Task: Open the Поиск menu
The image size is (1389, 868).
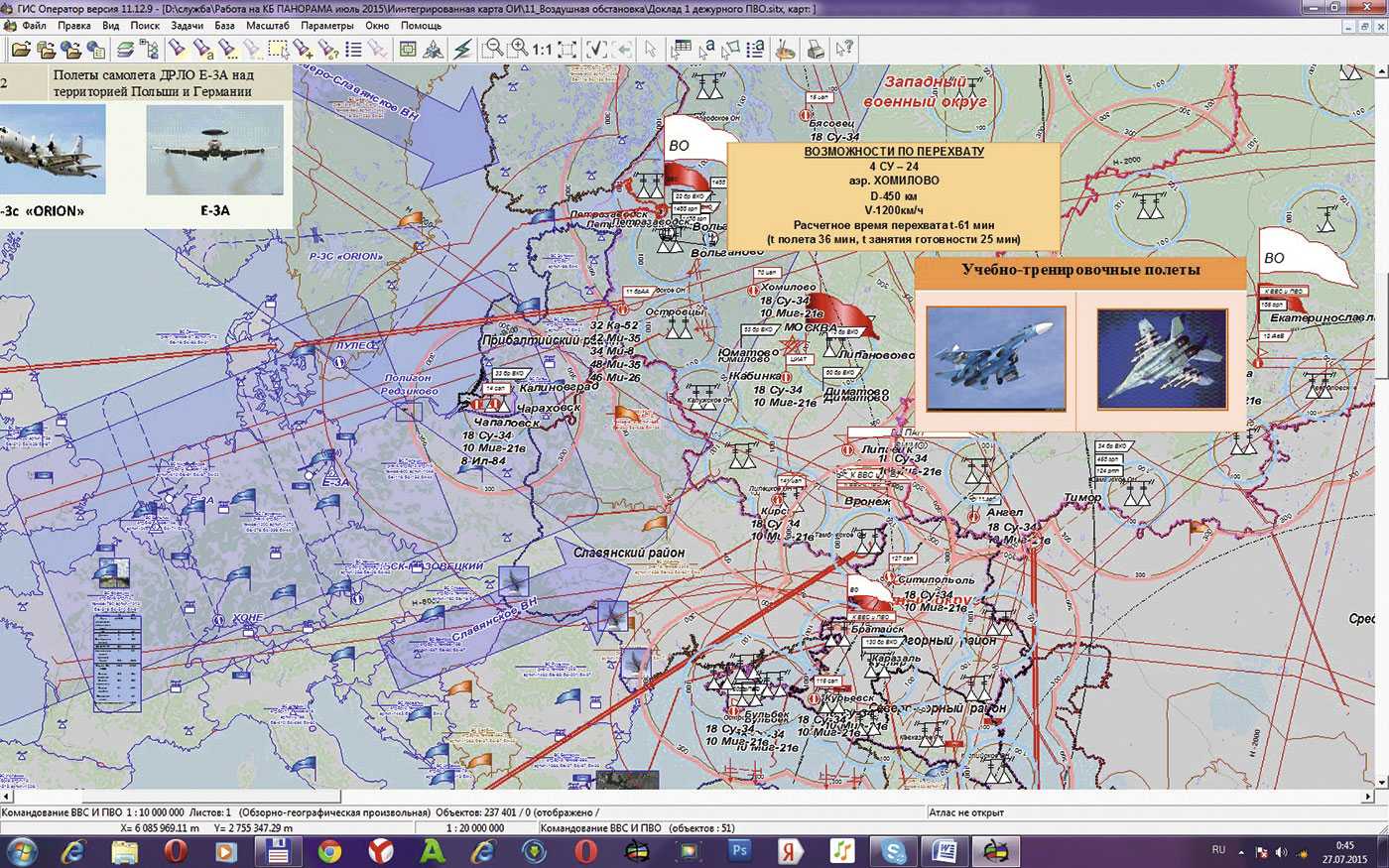Action: [x=145, y=26]
